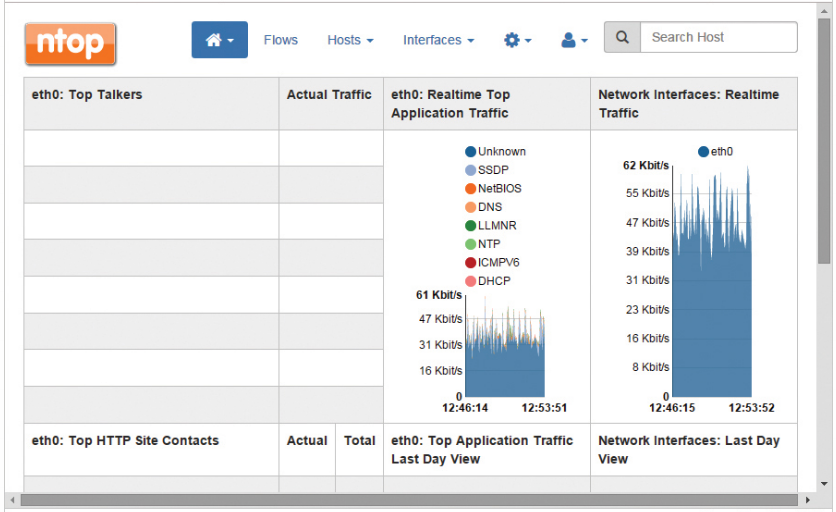Click the ICMPV6 legend label
Viewport: 836px width, 512px height.
click(499, 262)
